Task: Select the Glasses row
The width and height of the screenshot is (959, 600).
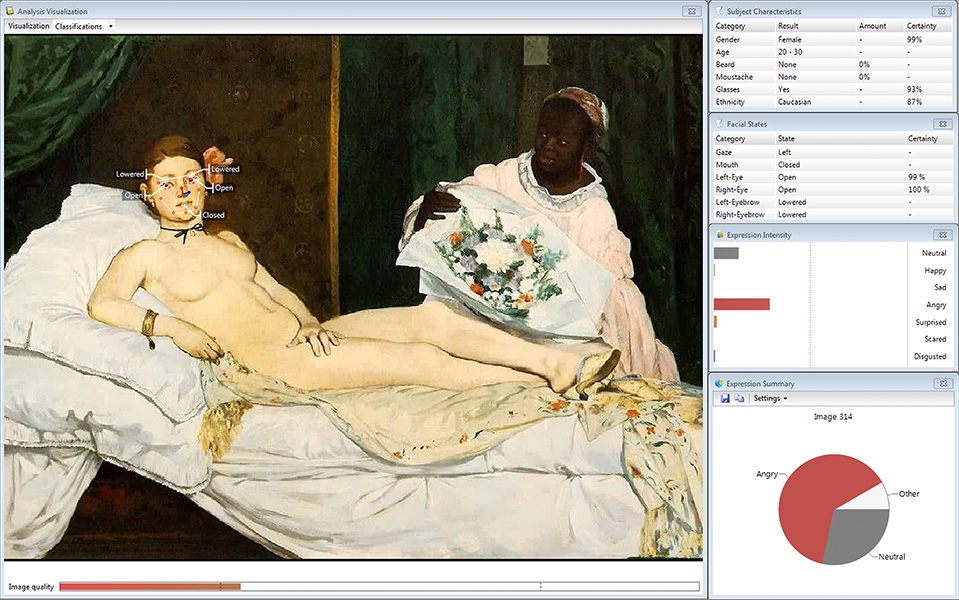Action: 832,89
